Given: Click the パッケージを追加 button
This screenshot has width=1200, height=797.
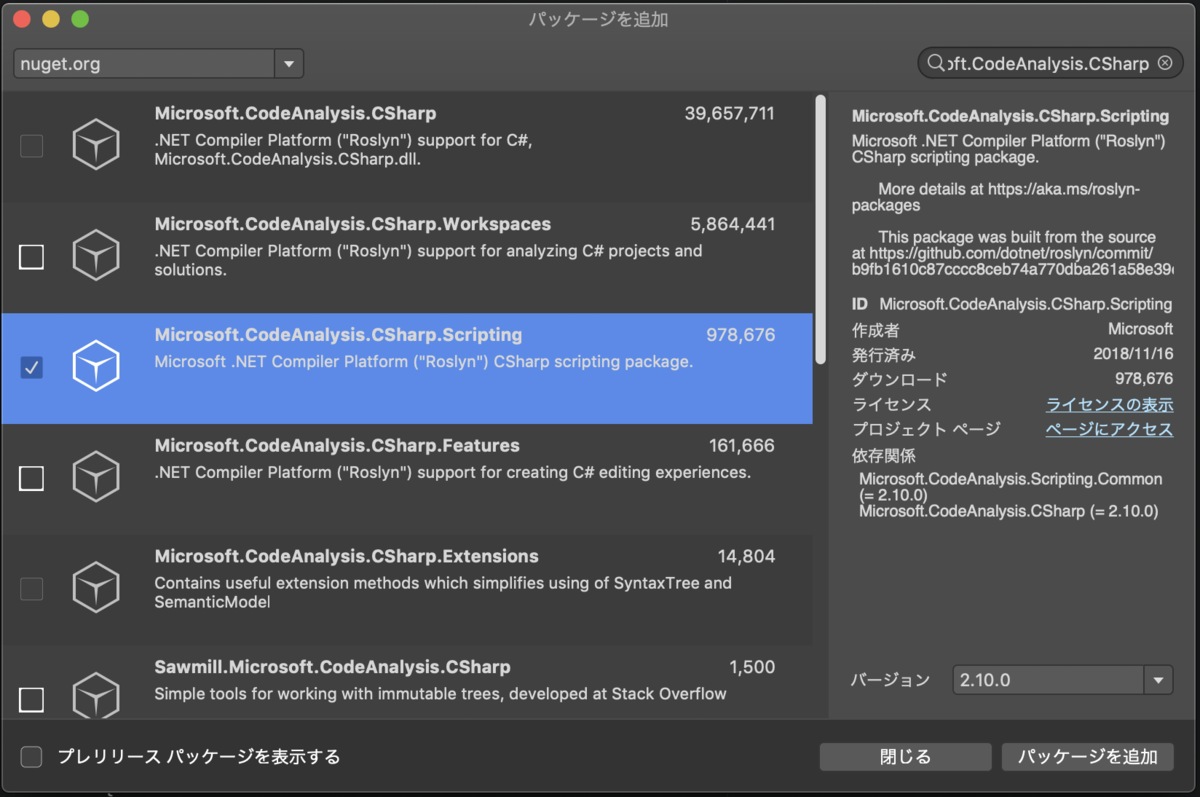Looking at the screenshot, I should (1088, 757).
